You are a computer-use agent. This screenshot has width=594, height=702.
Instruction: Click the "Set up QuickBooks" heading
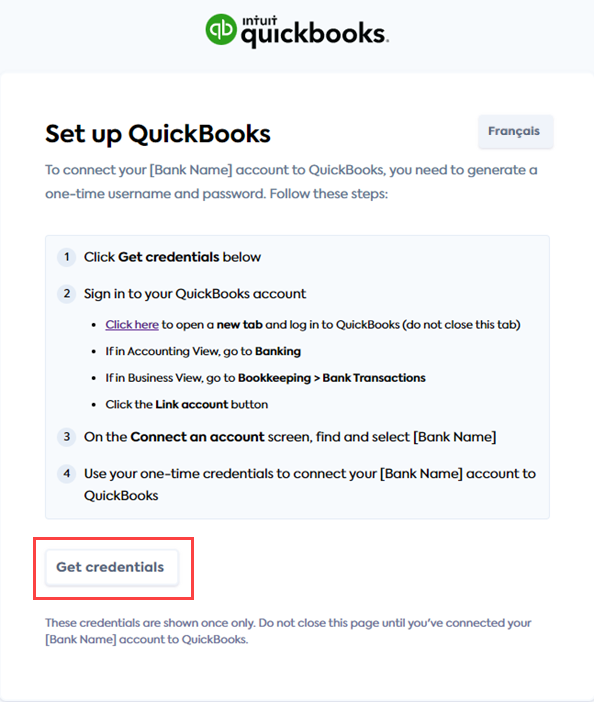point(158,134)
